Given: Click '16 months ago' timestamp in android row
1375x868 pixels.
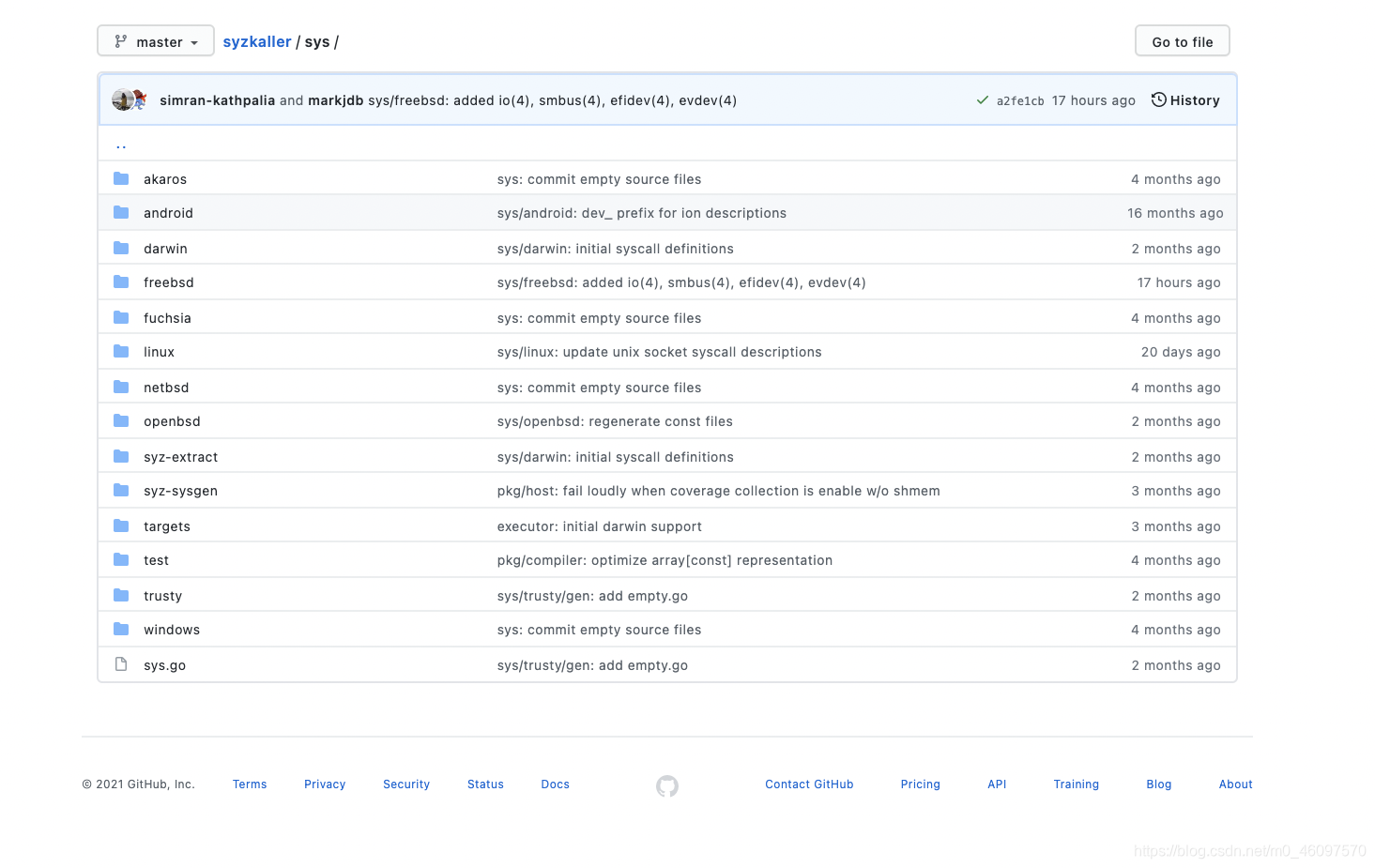Looking at the screenshot, I should [1175, 213].
